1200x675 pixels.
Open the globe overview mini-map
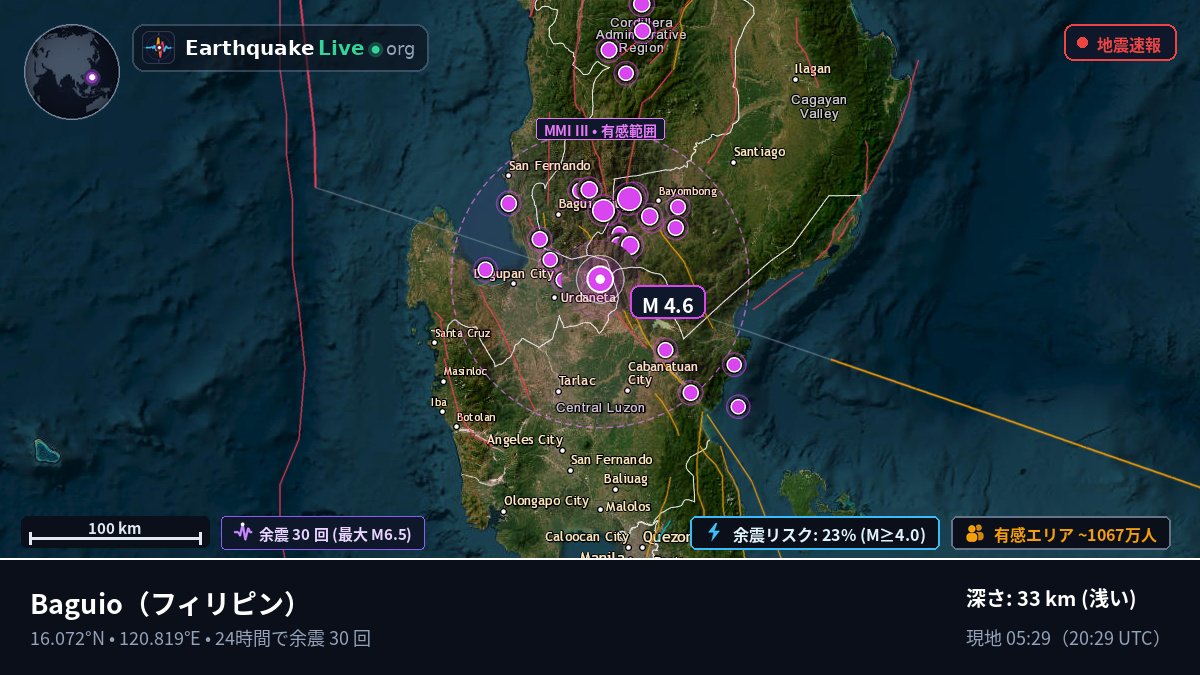point(72,72)
